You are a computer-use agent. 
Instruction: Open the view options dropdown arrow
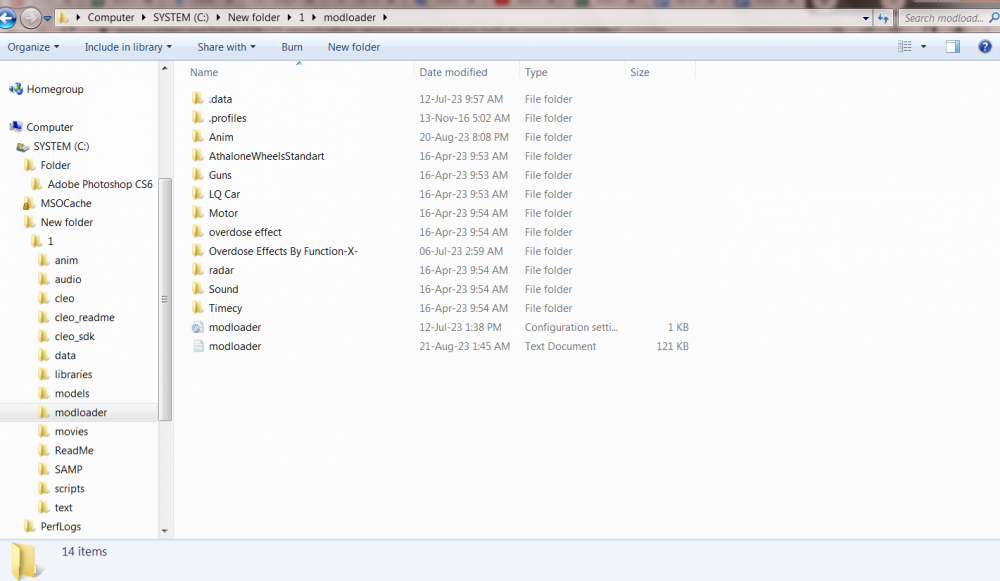[923, 47]
